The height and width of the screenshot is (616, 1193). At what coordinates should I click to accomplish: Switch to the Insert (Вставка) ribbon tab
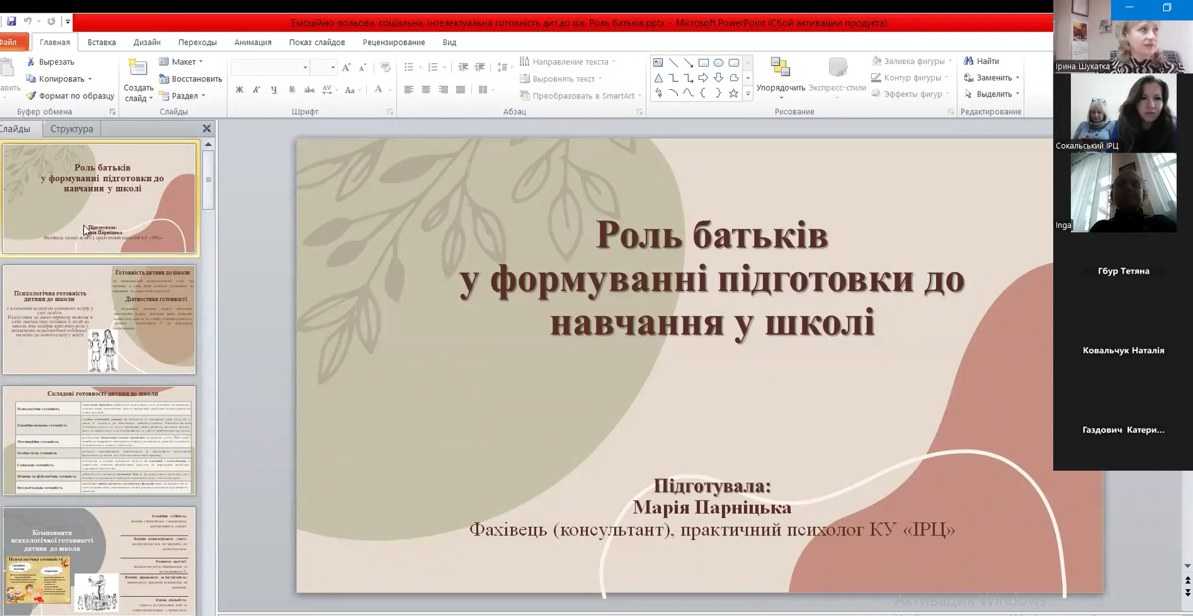point(101,42)
